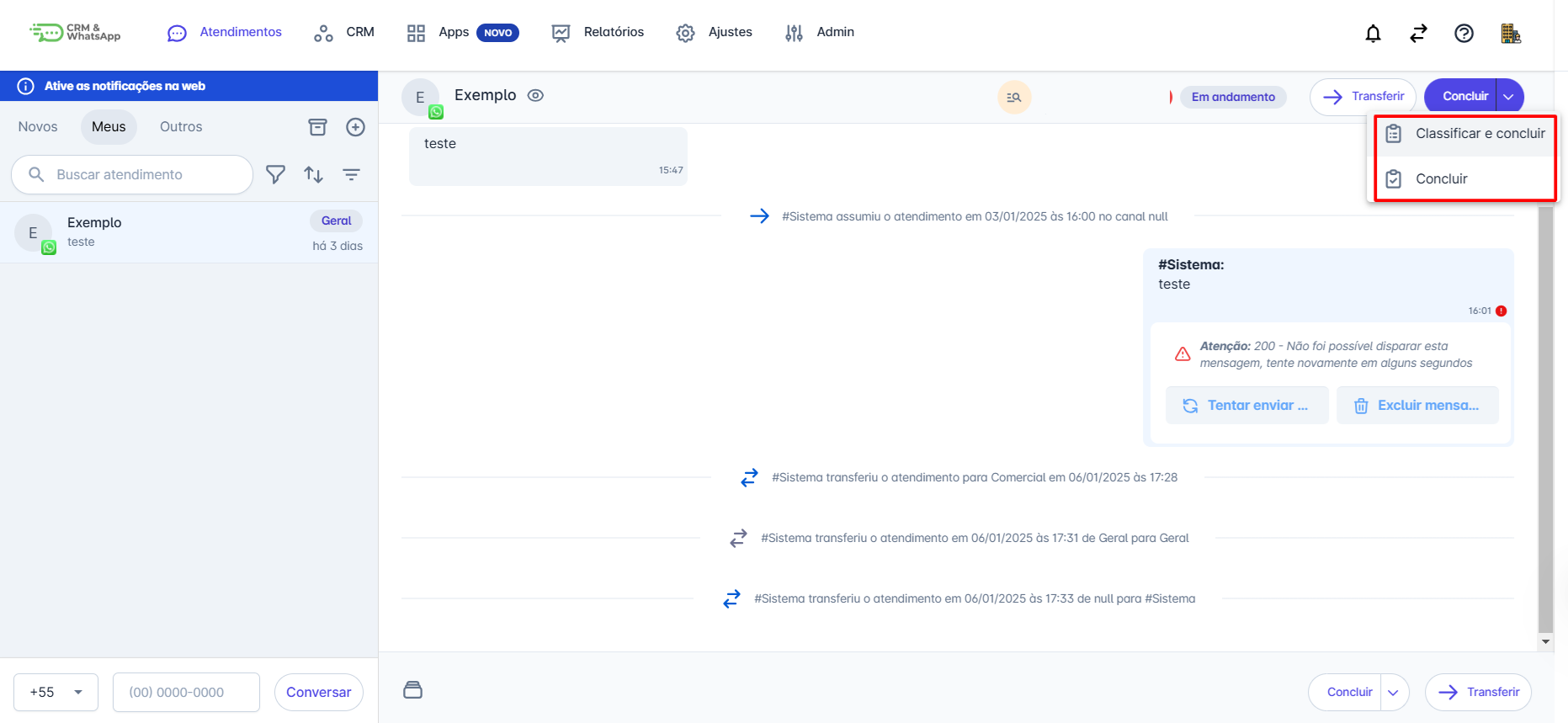Open the filter funnel icon
Screen dimensions: 1568x723
coord(275,174)
